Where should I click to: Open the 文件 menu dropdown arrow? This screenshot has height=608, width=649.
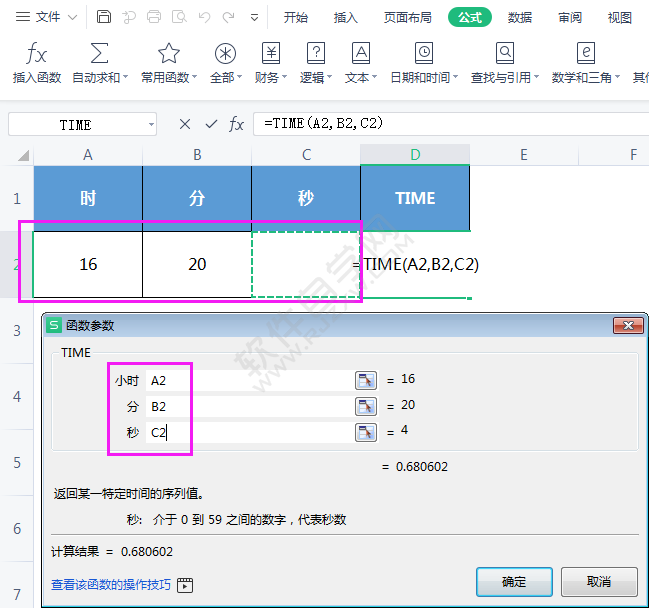tap(72, 17)
